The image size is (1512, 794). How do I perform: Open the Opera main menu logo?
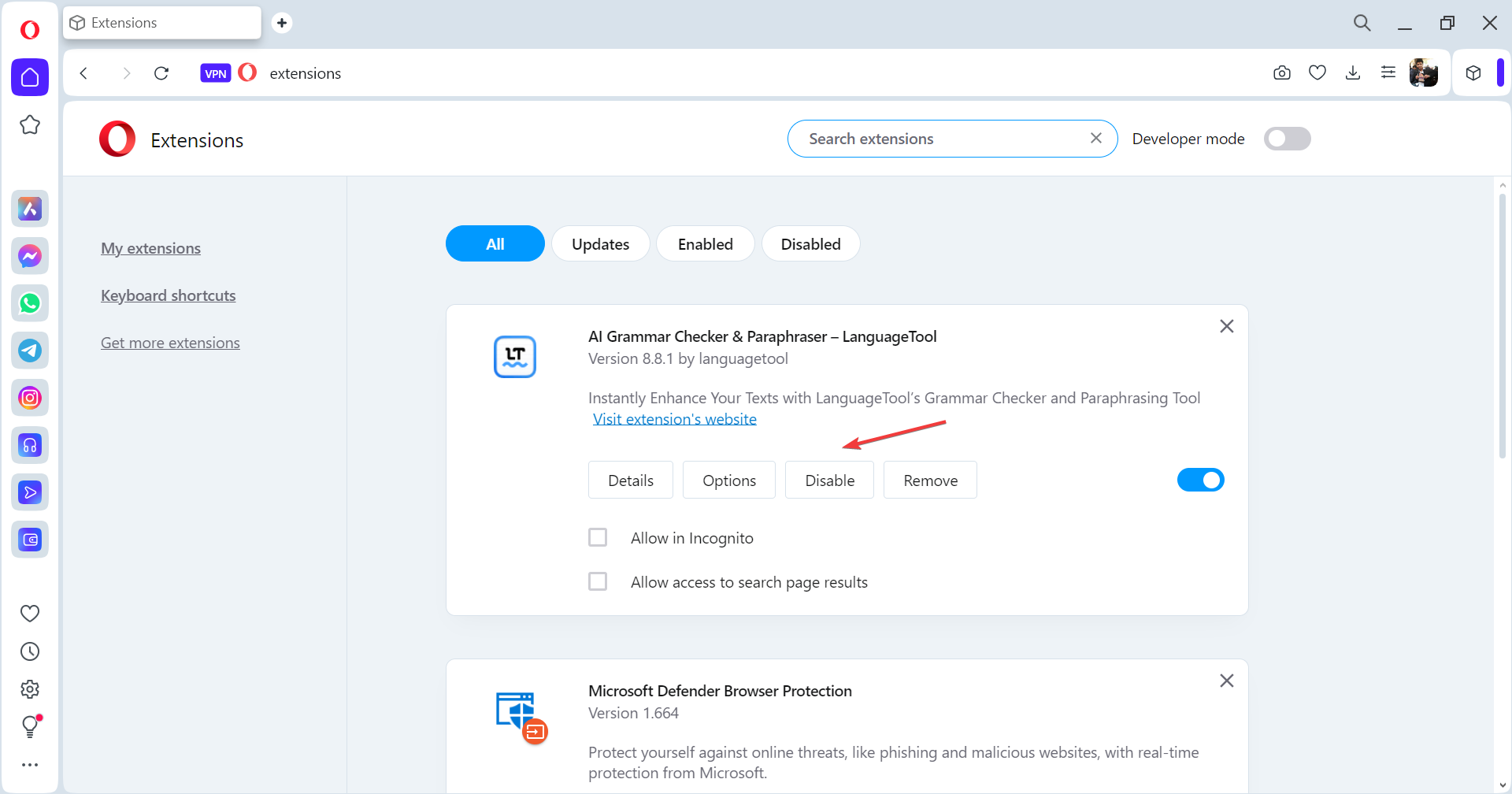(30, 30)
